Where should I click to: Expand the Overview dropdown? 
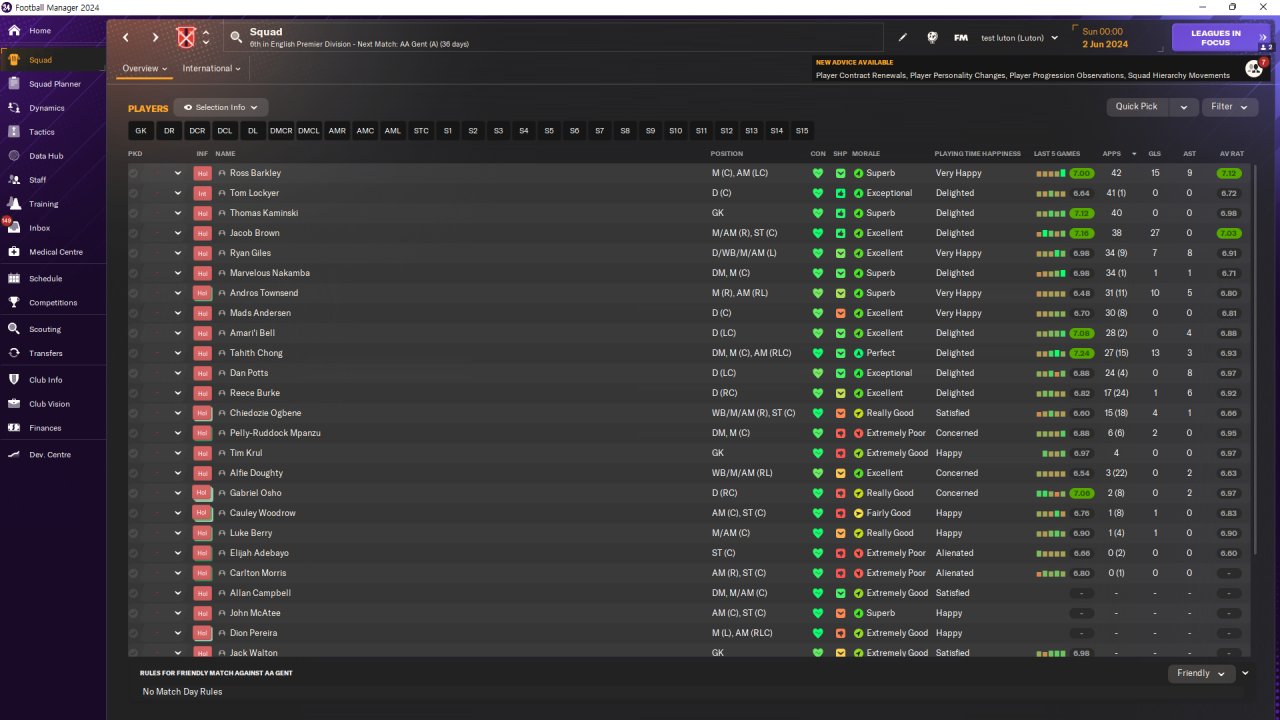pos(144,69)
